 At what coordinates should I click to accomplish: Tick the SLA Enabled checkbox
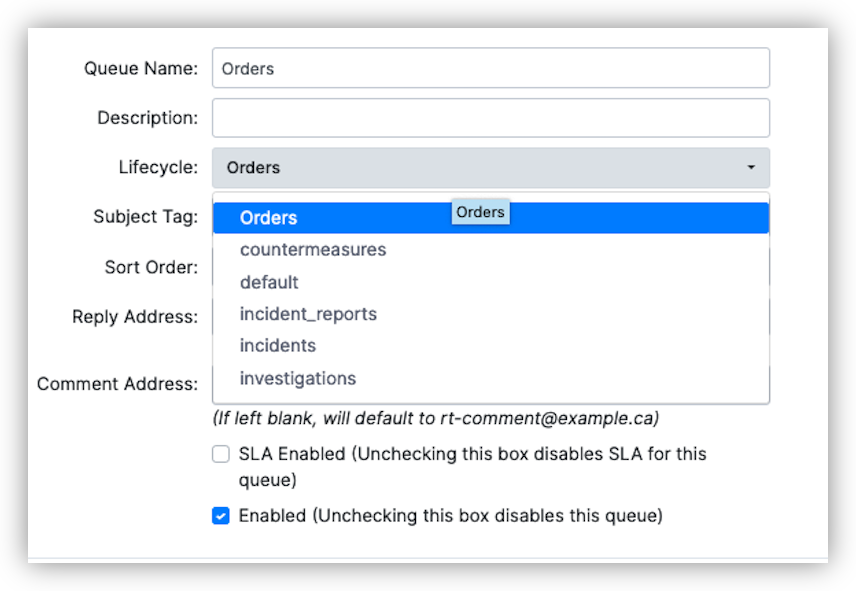pyautogui.click(x=221, y=455)
